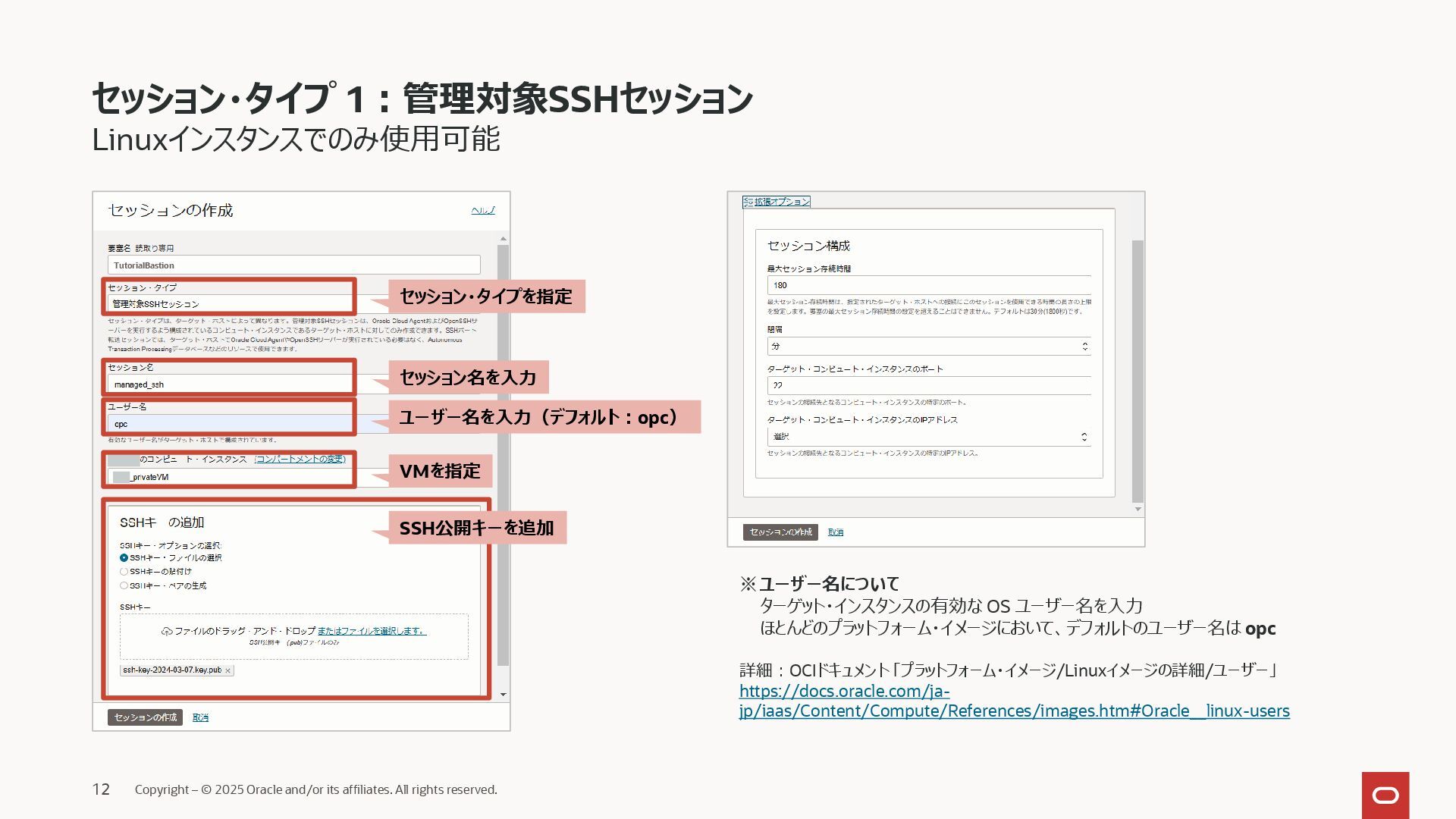Click the cancel link in right panel

pyautogui.click(x=836, y=532)
